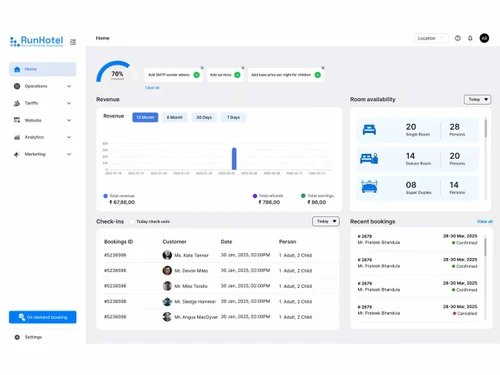Click the Analytics chart icon in the sidebar

point(17,137)
